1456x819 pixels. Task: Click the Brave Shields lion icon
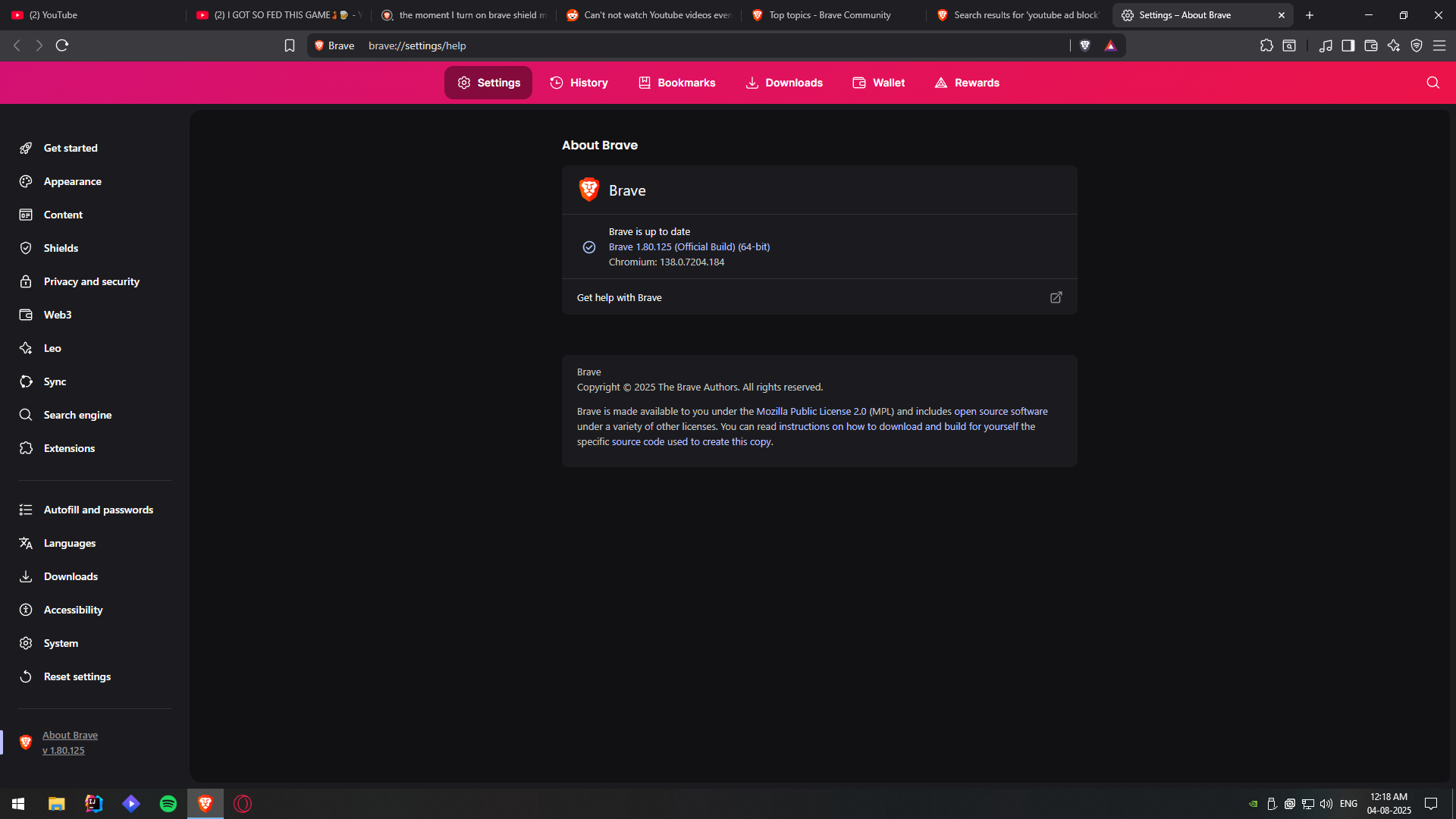[1085, 45]
